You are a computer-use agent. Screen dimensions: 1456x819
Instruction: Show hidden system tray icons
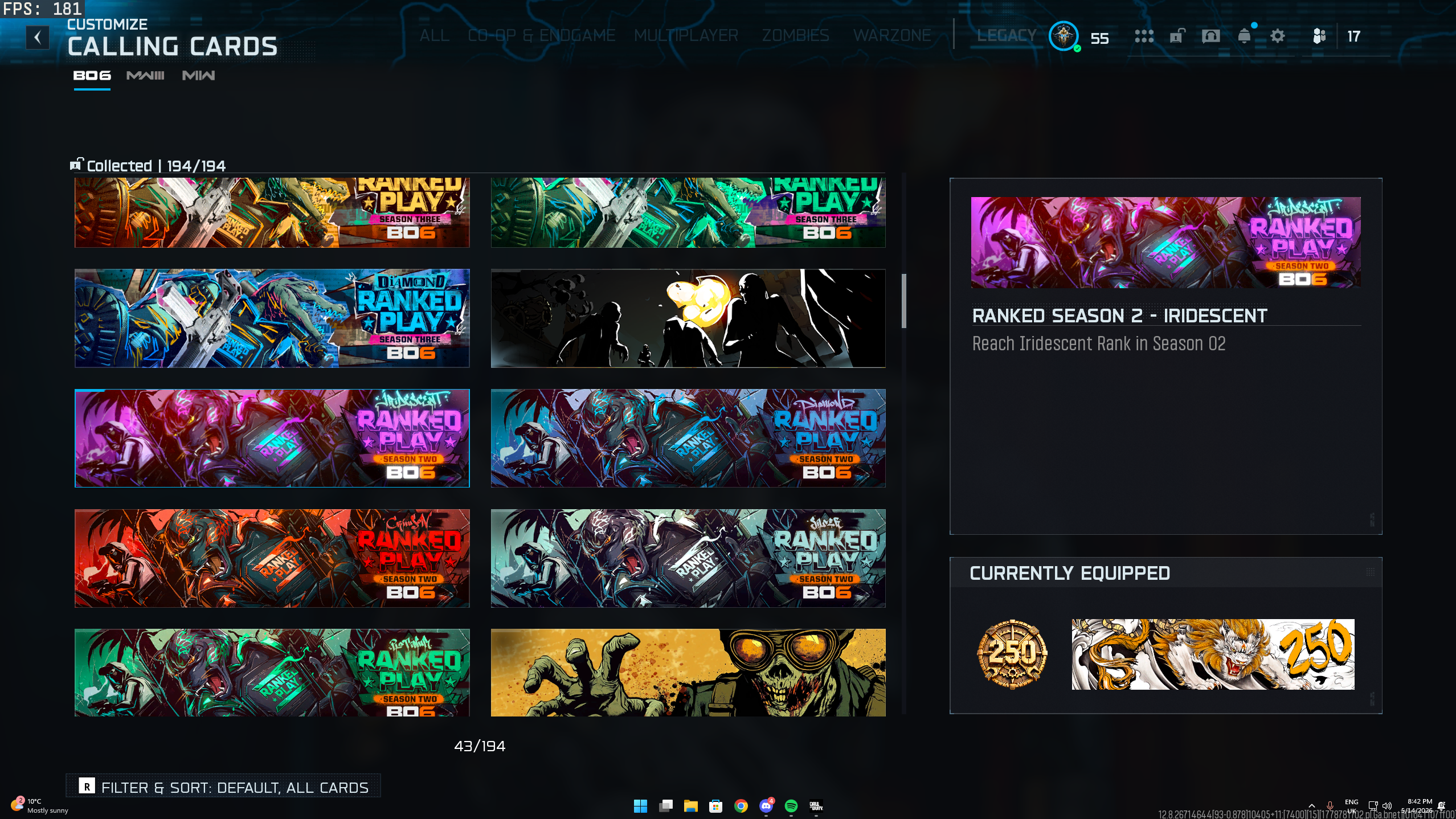coord(1311,806)
